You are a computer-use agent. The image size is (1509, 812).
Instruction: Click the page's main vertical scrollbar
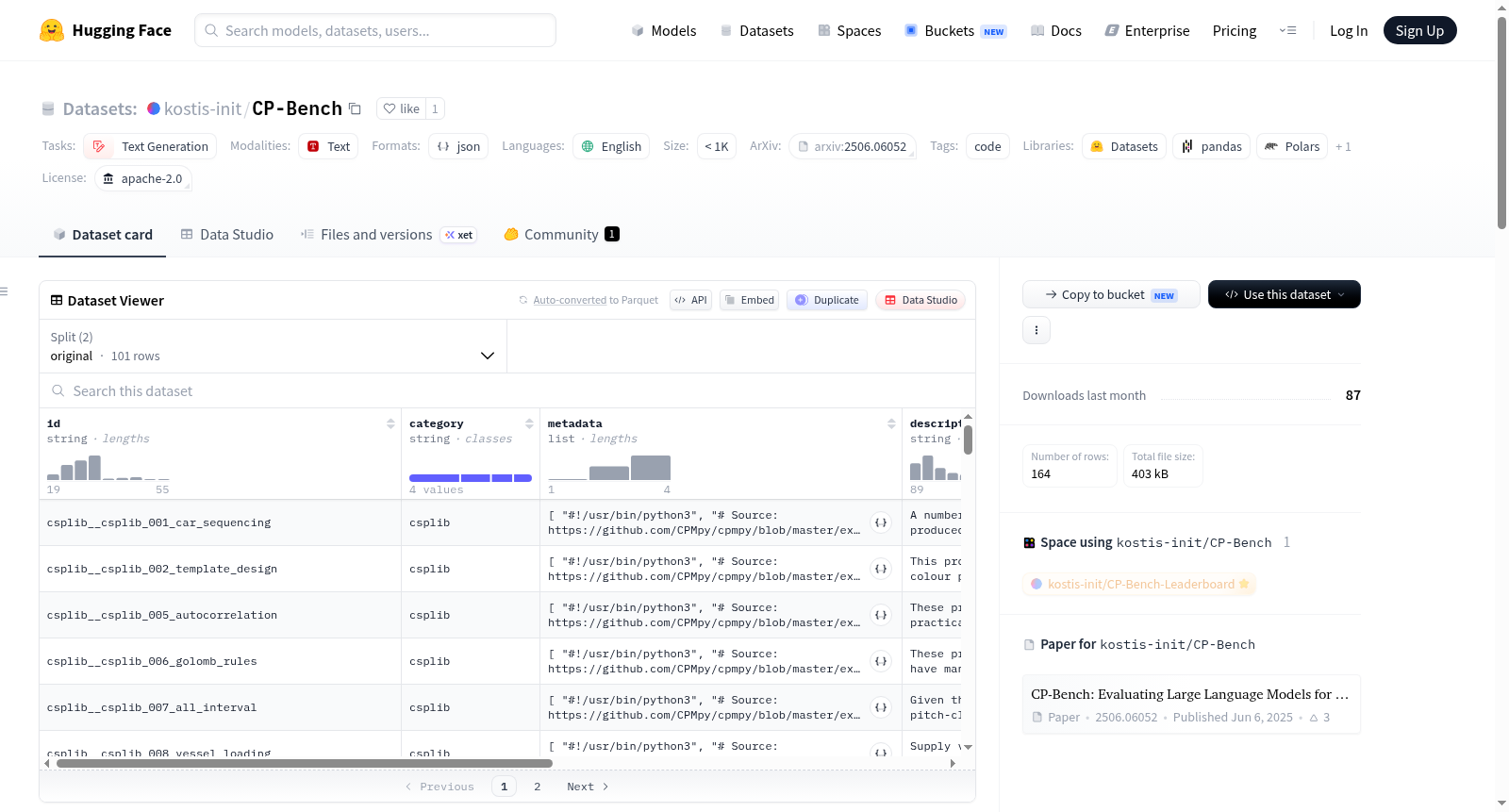coord(1501,122)
